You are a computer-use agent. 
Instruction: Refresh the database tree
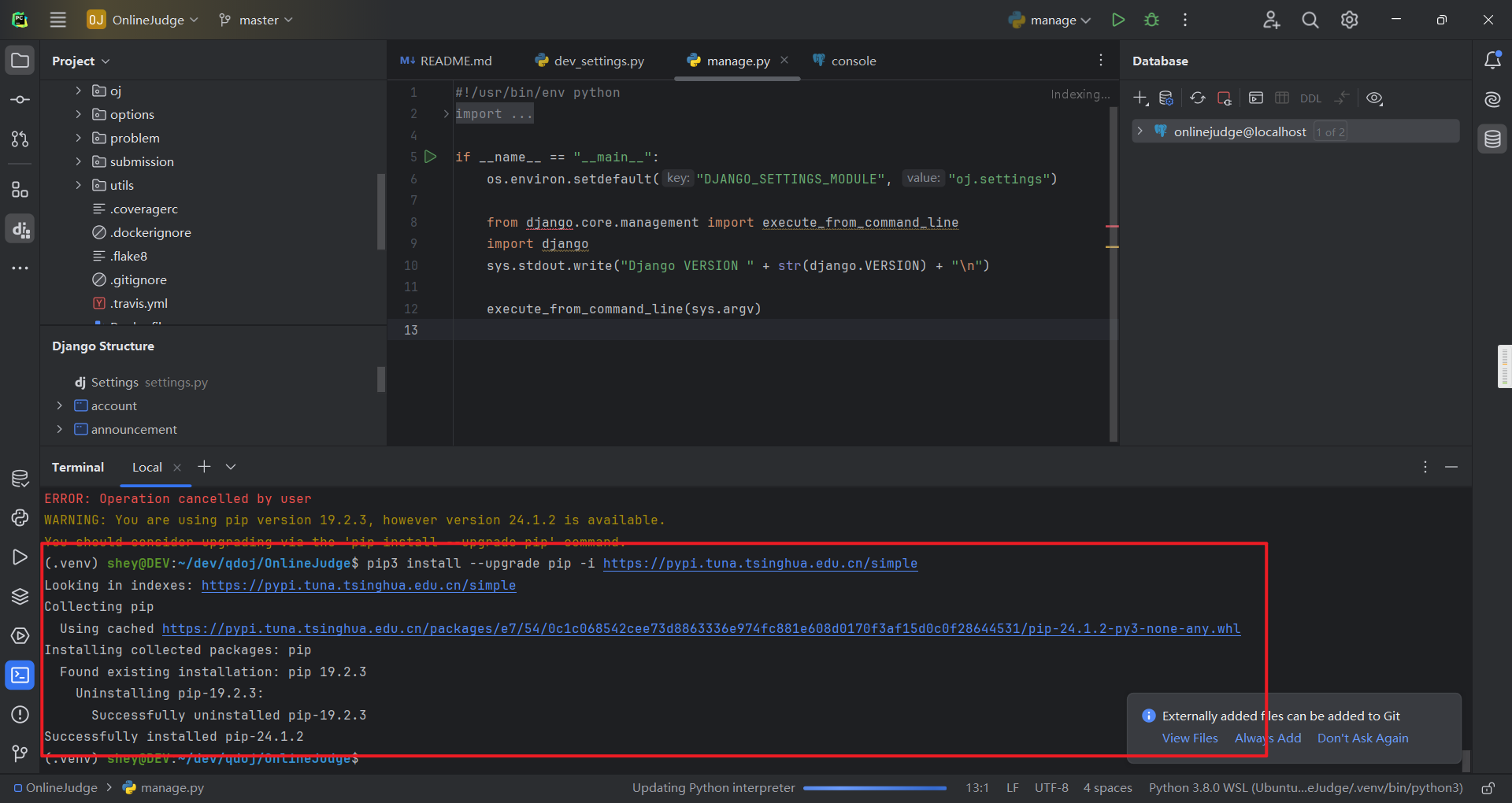tap(1198, 98)
